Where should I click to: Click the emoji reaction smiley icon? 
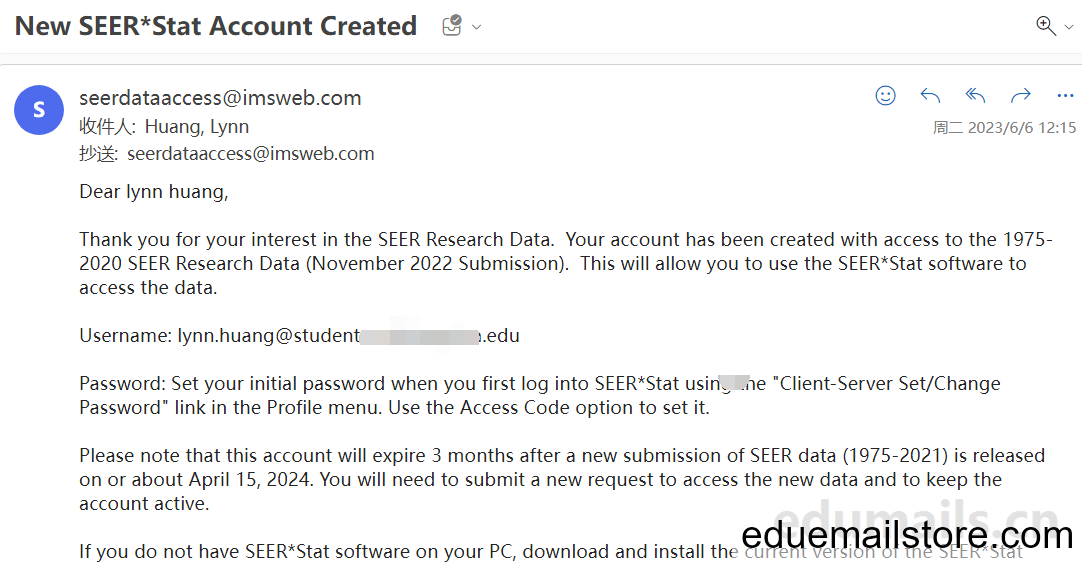(885, 95)
